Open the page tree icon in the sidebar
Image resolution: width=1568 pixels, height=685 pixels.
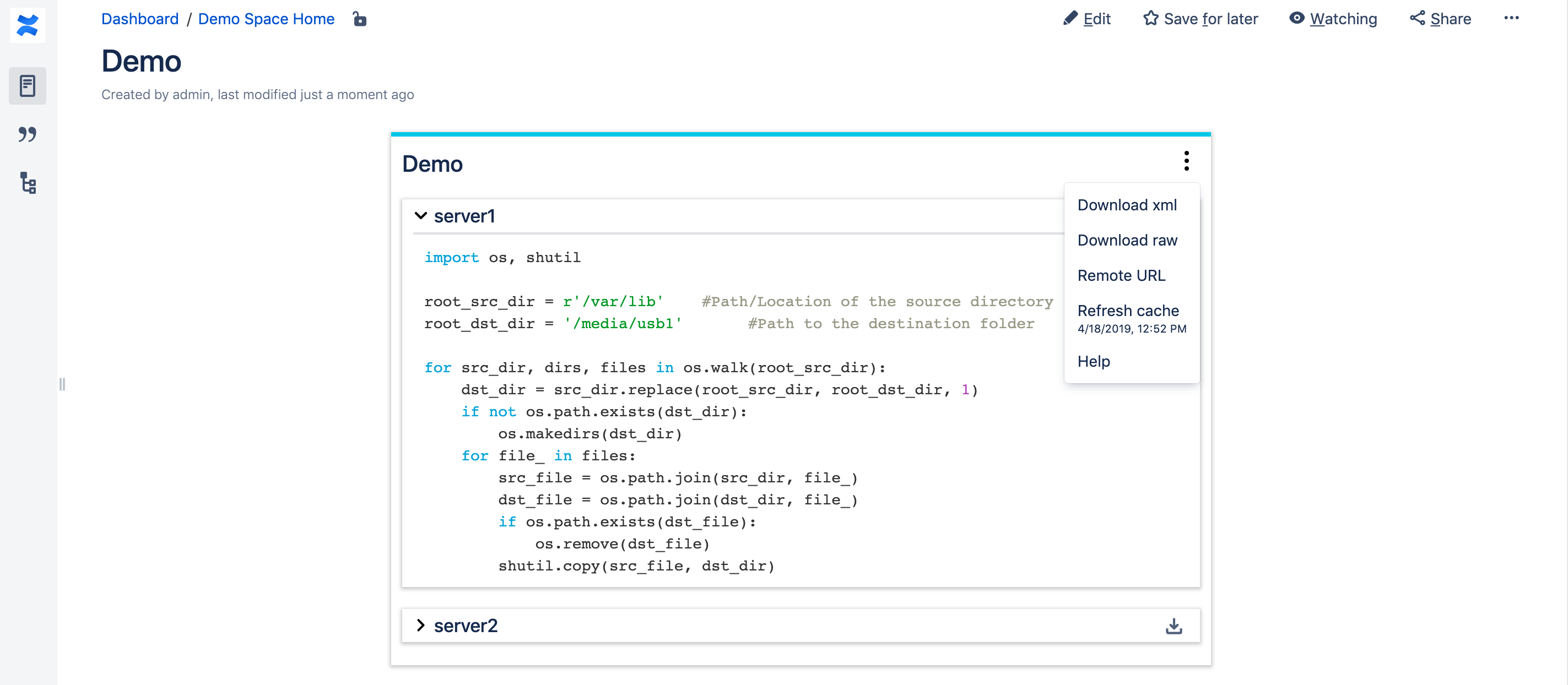click(28, 184)
